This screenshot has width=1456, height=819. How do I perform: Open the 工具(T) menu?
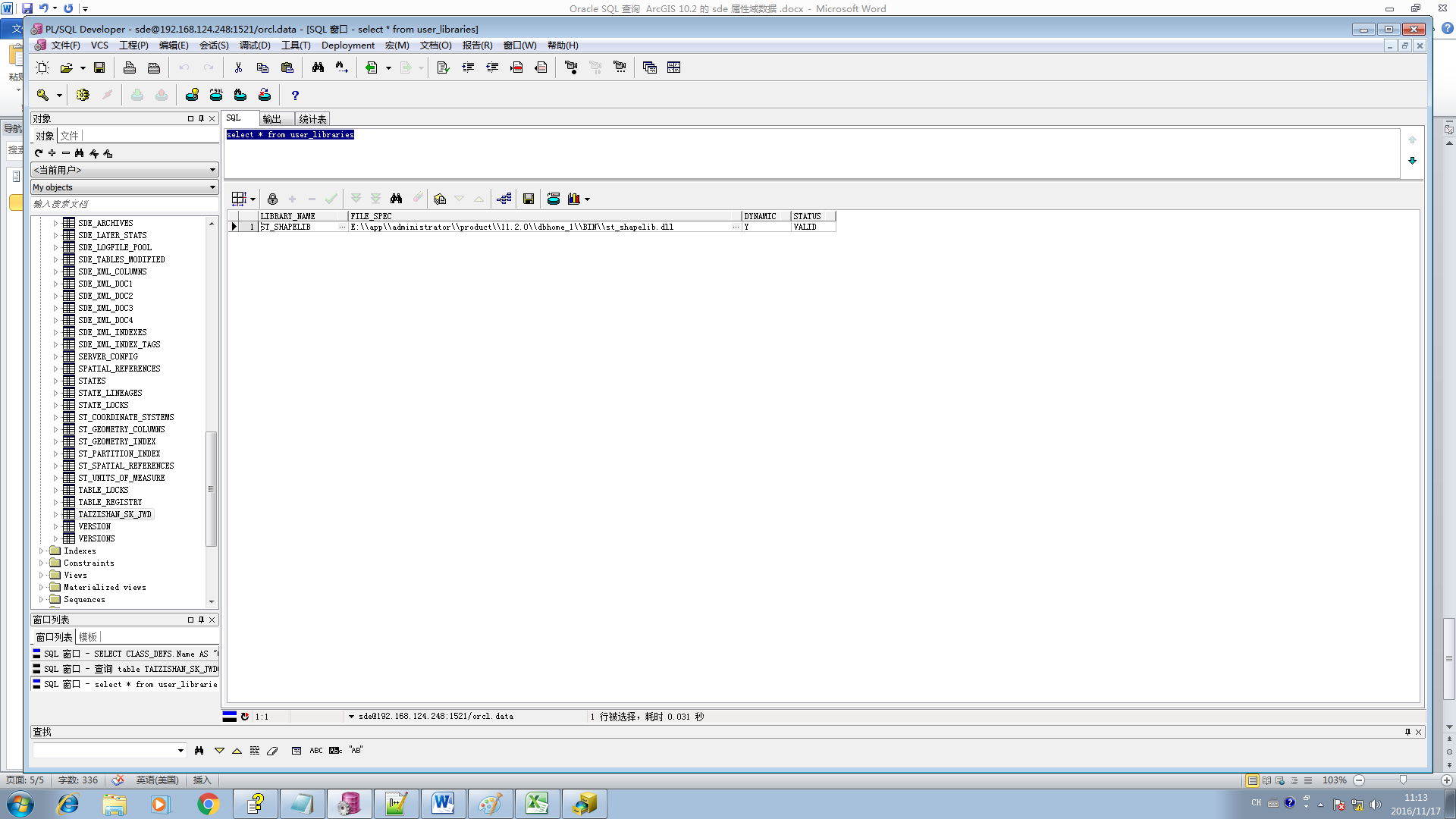[296, 45]
